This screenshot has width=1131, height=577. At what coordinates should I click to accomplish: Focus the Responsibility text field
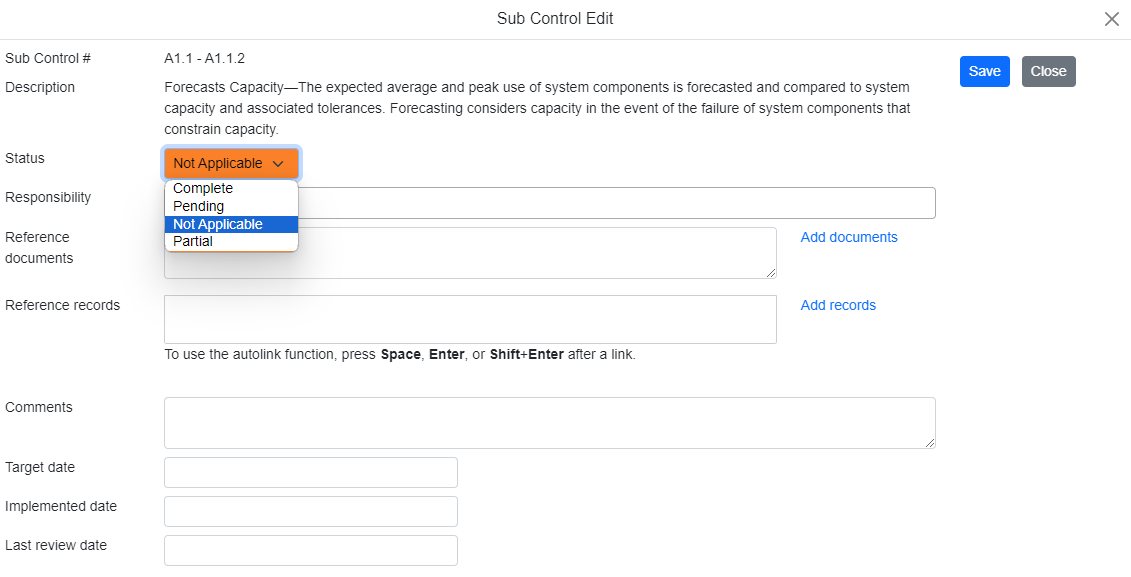click(x=616, y=203)
